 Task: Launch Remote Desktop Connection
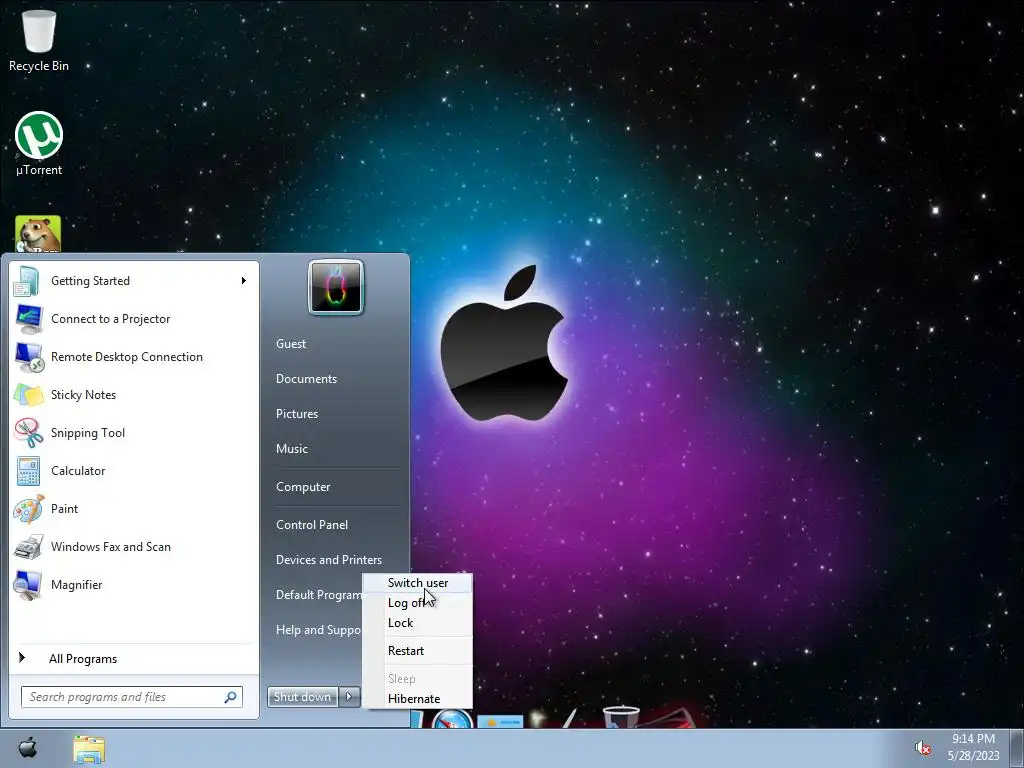(134, 357)
